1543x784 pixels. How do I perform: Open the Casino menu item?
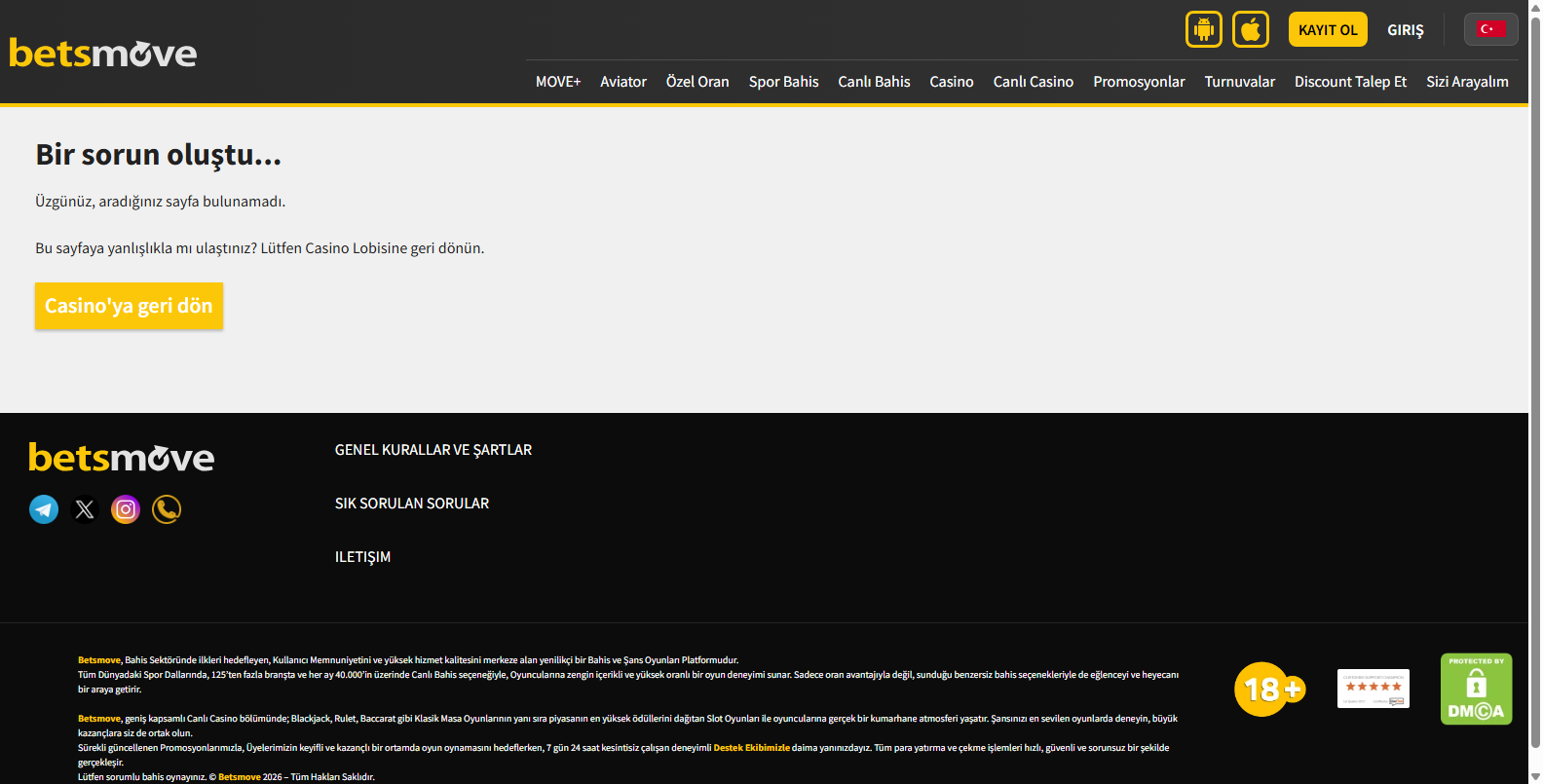coord(952,82)
